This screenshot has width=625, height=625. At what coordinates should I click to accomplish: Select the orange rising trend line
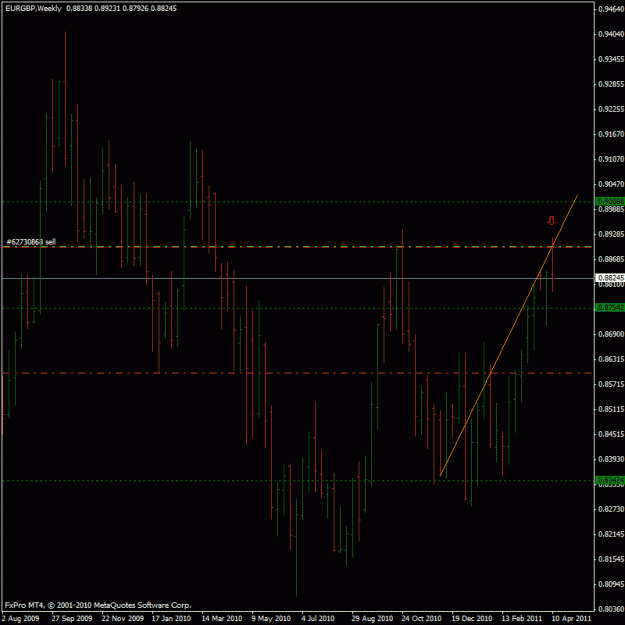click(x=509, y=335)
